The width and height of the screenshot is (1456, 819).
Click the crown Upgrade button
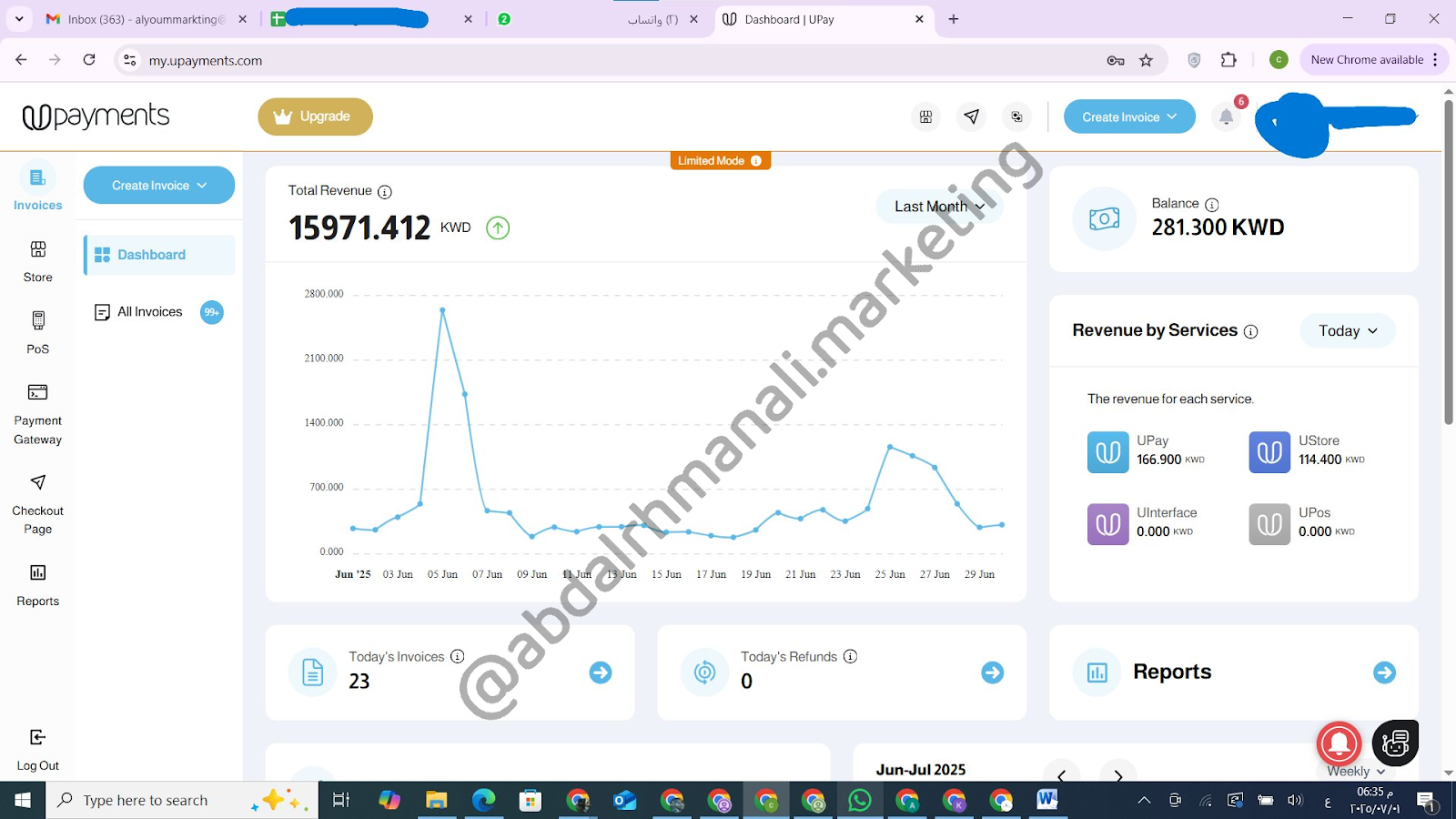click(315, 116)
